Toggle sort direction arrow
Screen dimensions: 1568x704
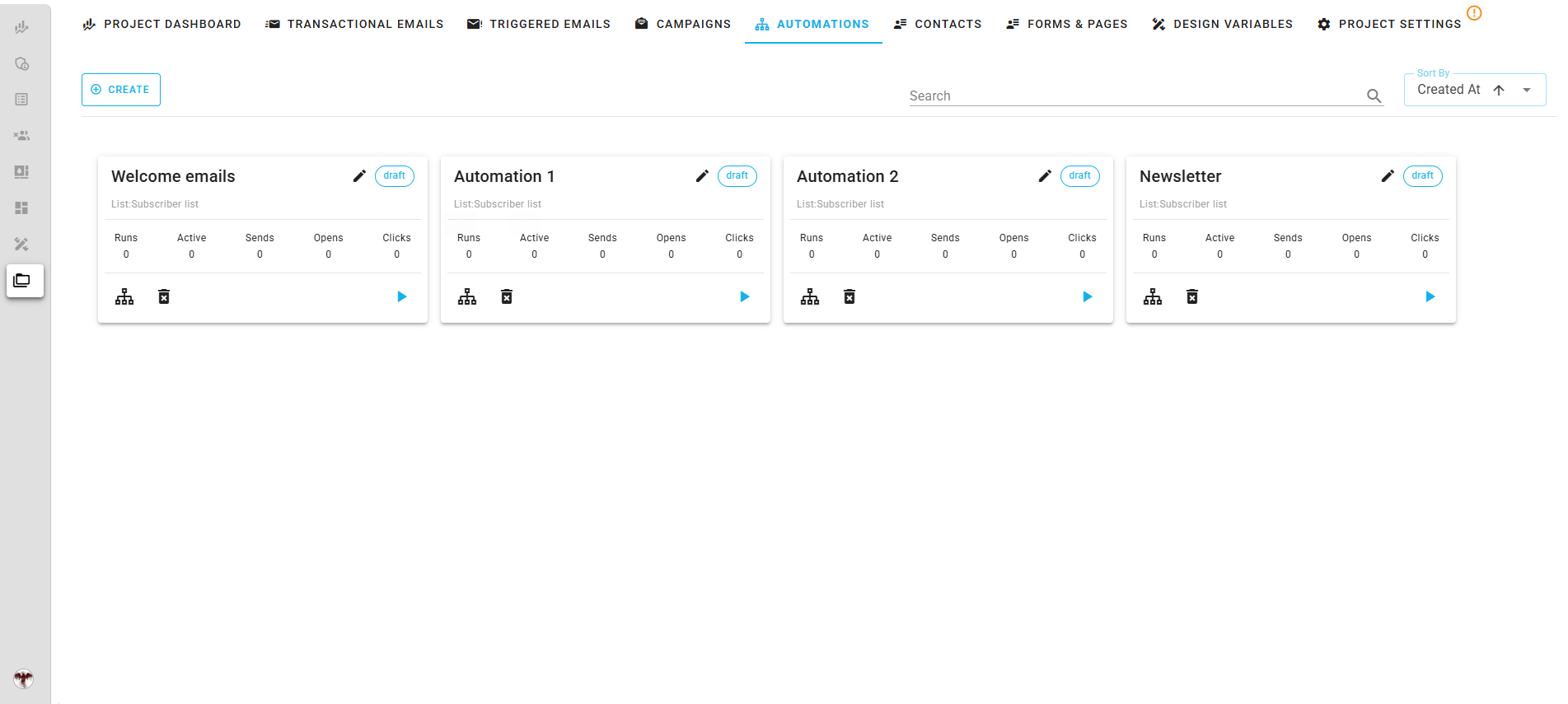pos(1499,90)
